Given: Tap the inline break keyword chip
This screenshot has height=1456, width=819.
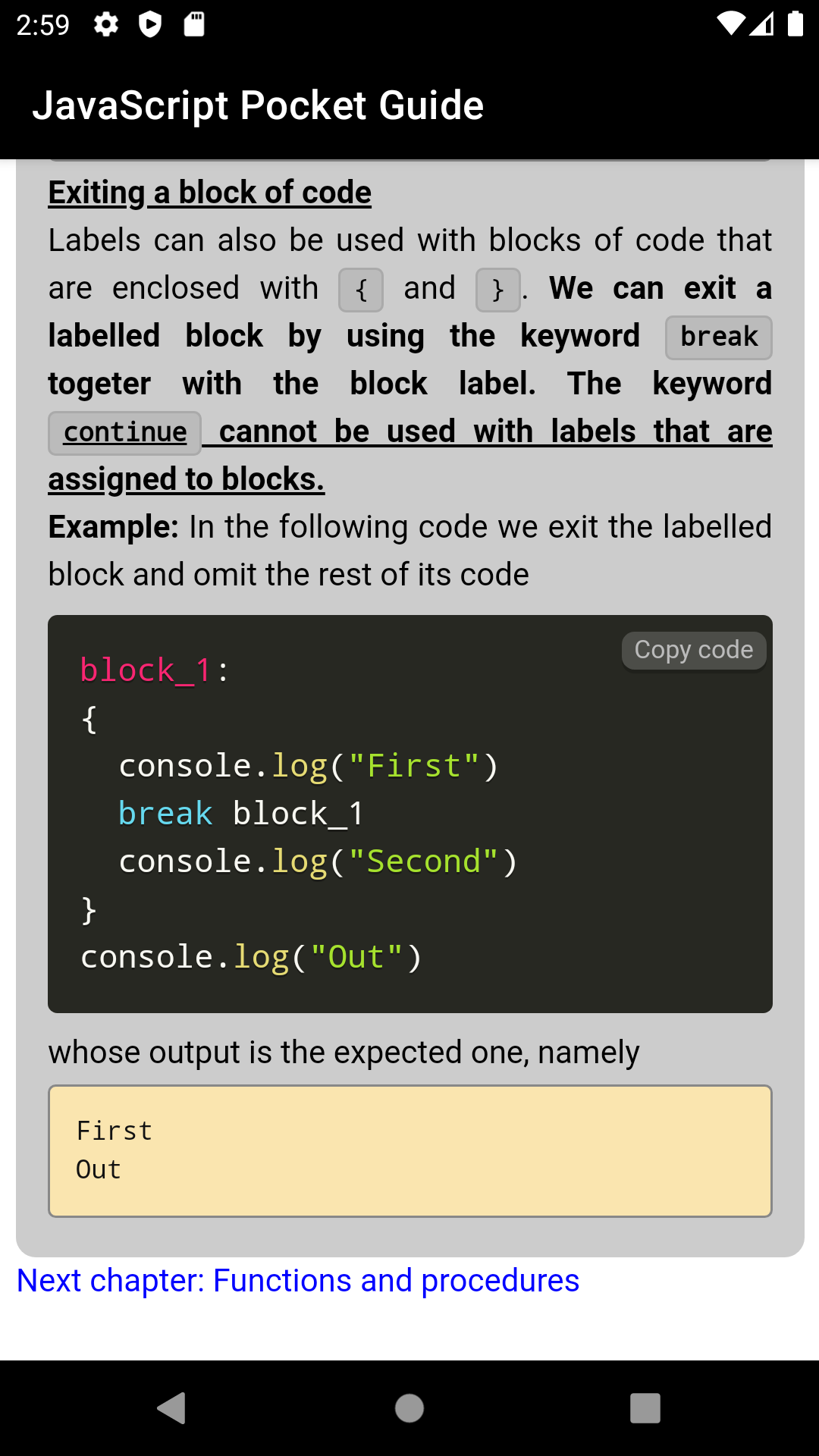Looking at the screenshot, I should pos(719,337).
